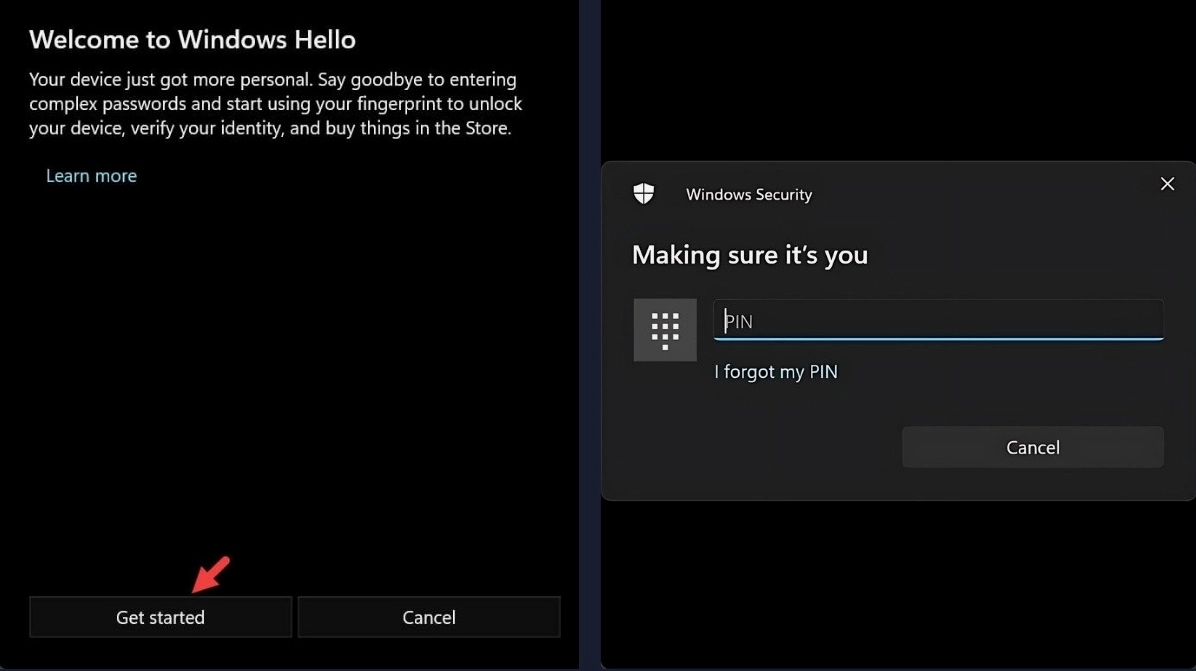Open the Learn more link
This screenshot has width=1196, height=671.
pyautogui.click(x=91, y=176)
